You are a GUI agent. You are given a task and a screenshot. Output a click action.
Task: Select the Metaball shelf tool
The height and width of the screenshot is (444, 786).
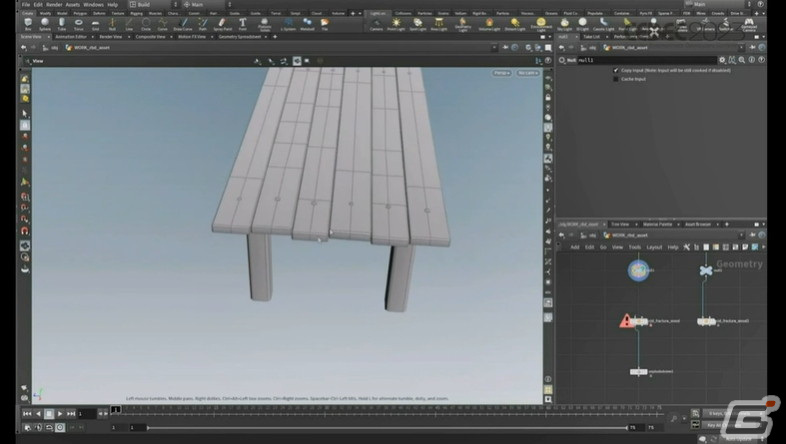click(x=307, y=24)
